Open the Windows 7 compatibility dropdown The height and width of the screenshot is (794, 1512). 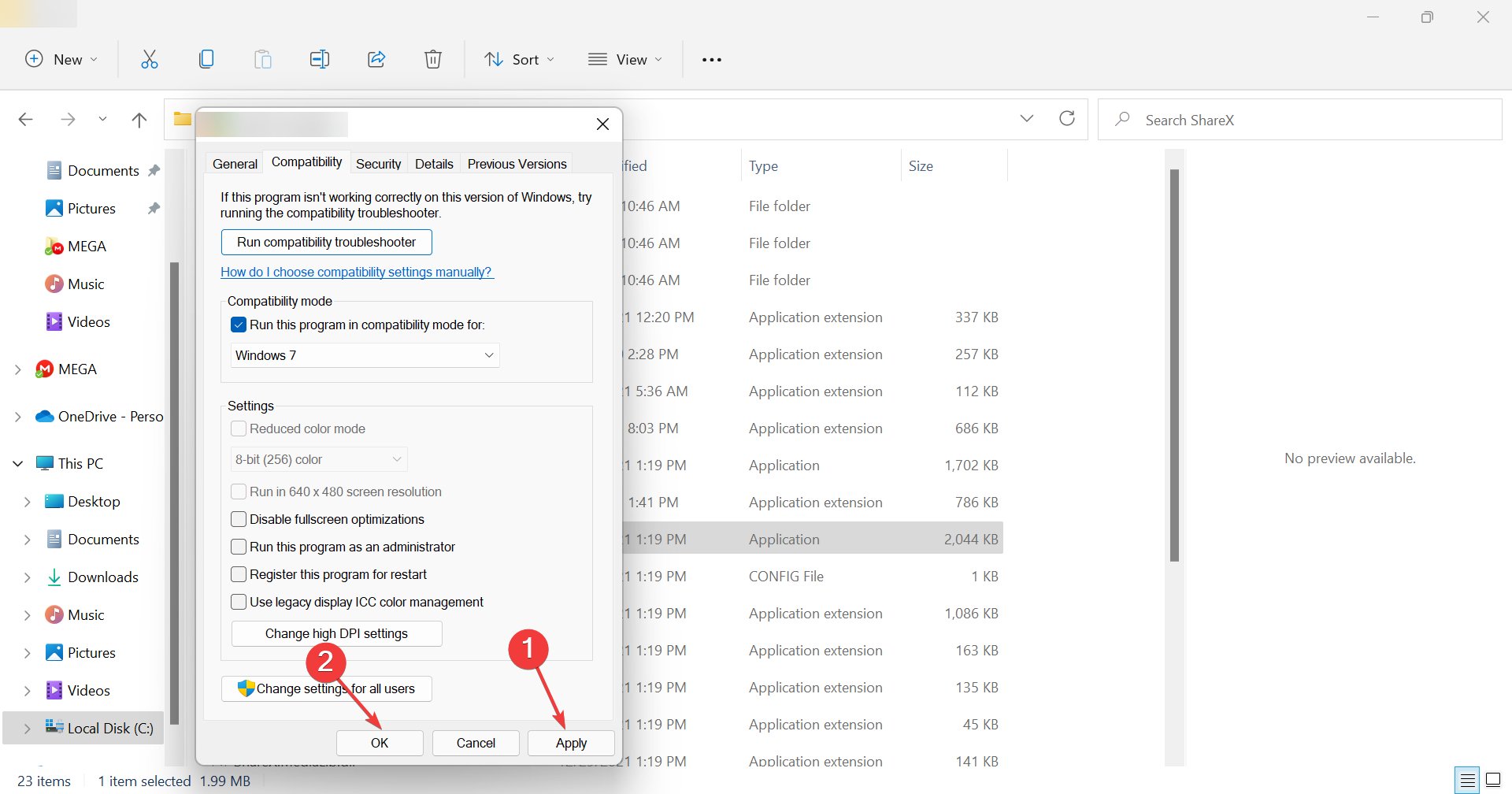point(365,355)
